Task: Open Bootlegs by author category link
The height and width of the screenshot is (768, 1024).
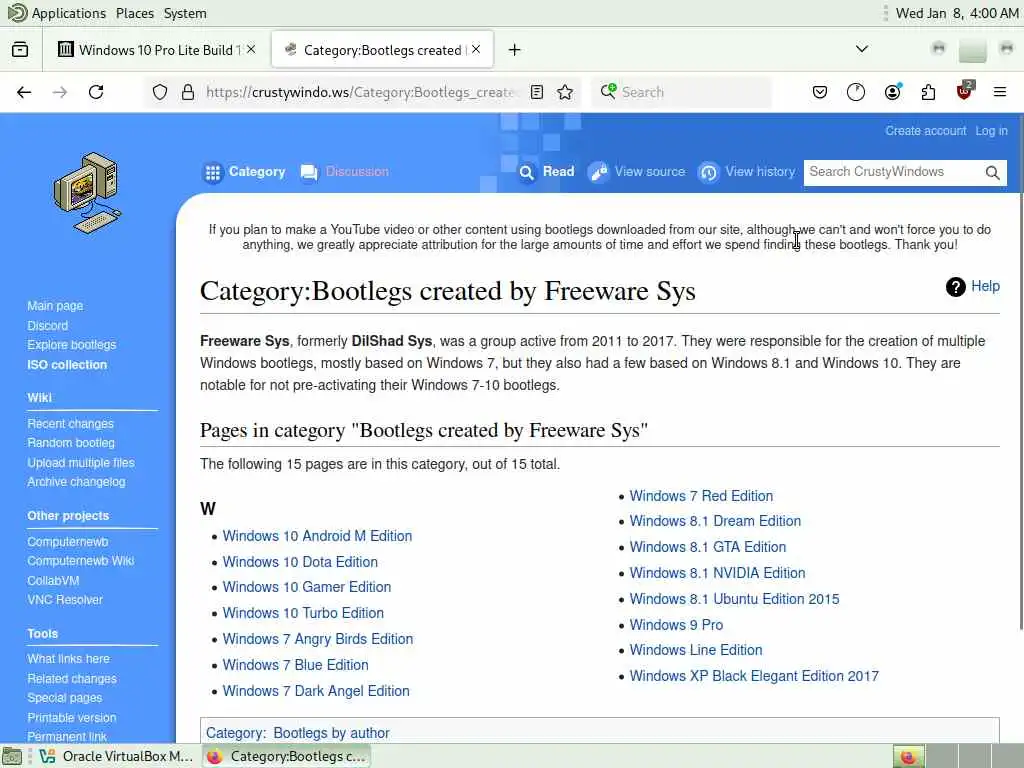Action: coord(331,733)
